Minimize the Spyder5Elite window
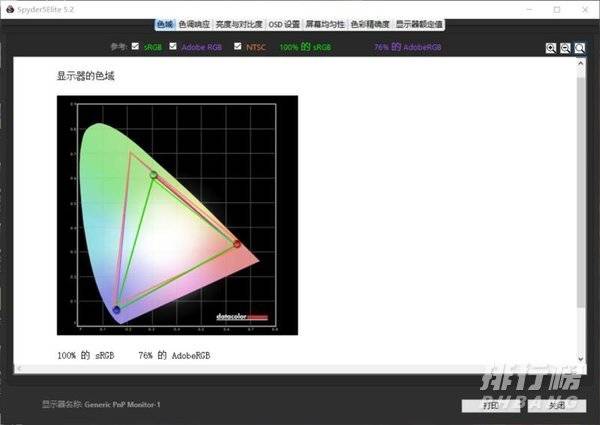 point(530,10)
